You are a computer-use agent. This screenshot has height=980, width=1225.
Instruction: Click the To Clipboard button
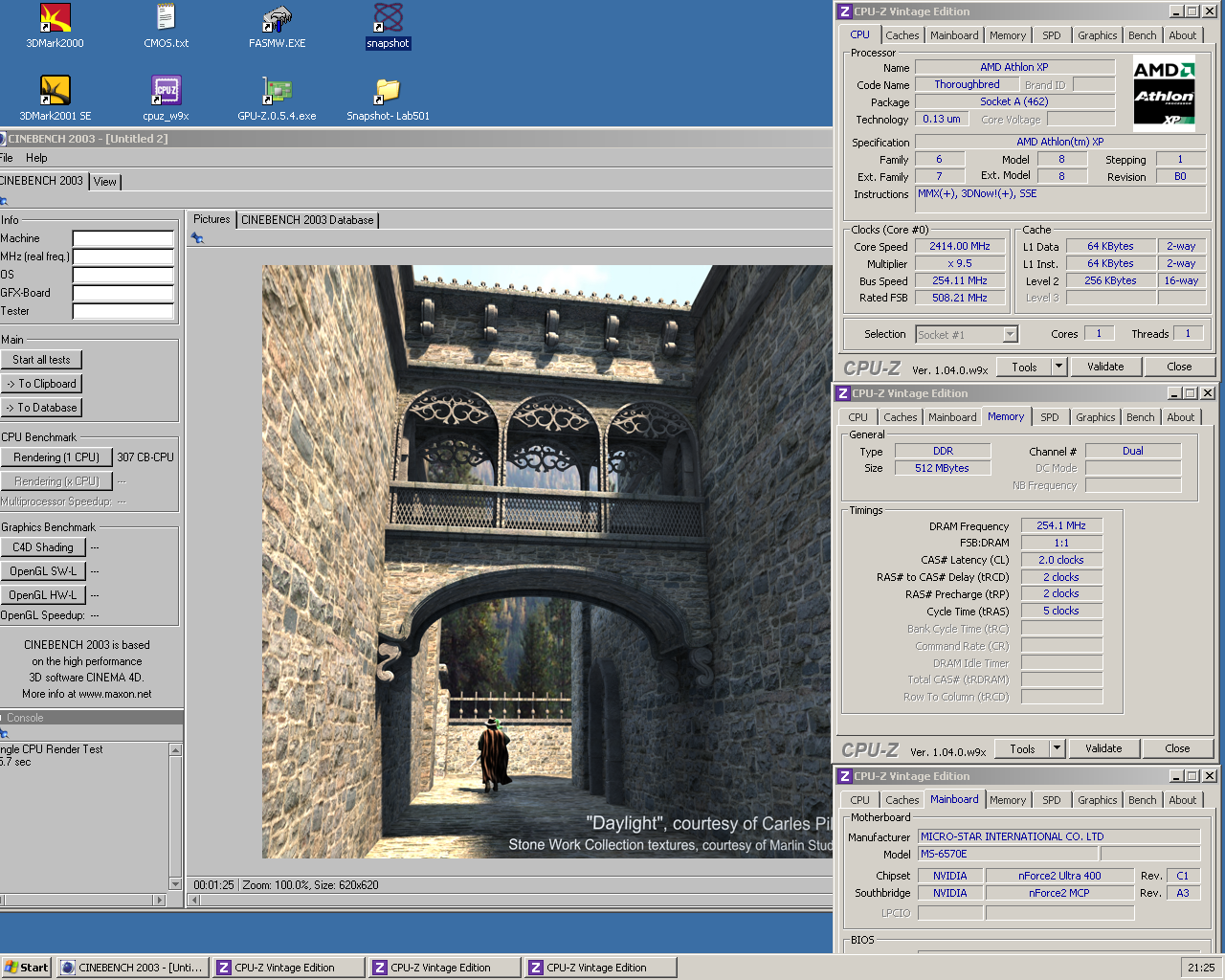pos(41,384)
